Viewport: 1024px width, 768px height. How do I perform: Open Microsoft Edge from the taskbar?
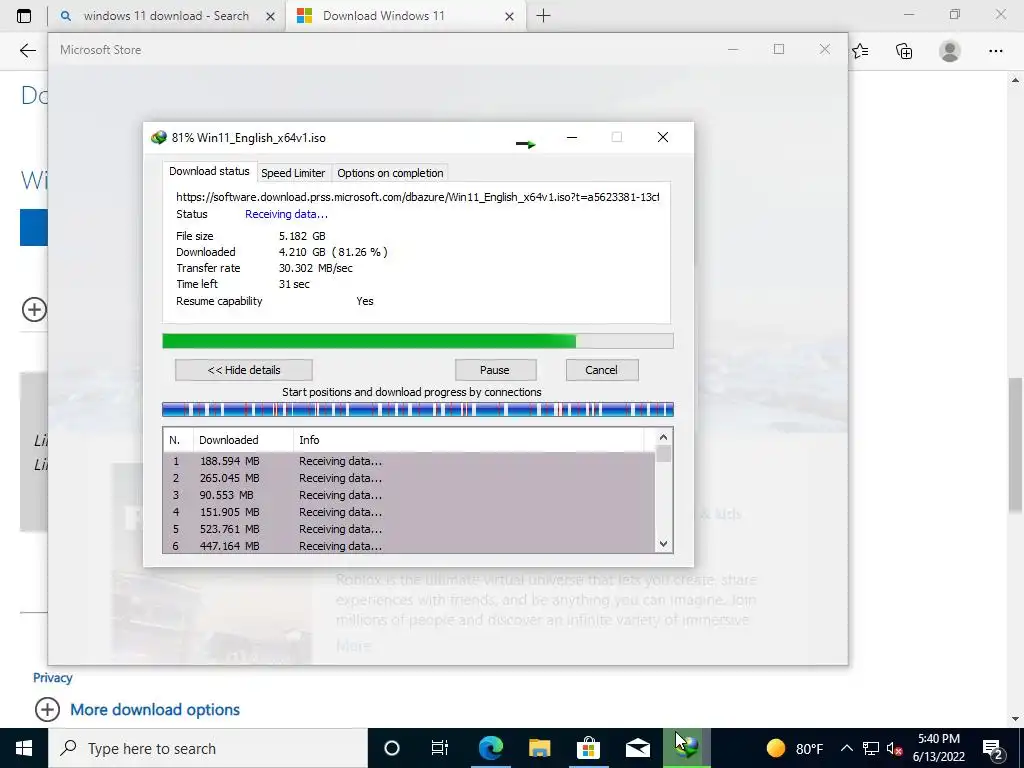click(490, 748)
